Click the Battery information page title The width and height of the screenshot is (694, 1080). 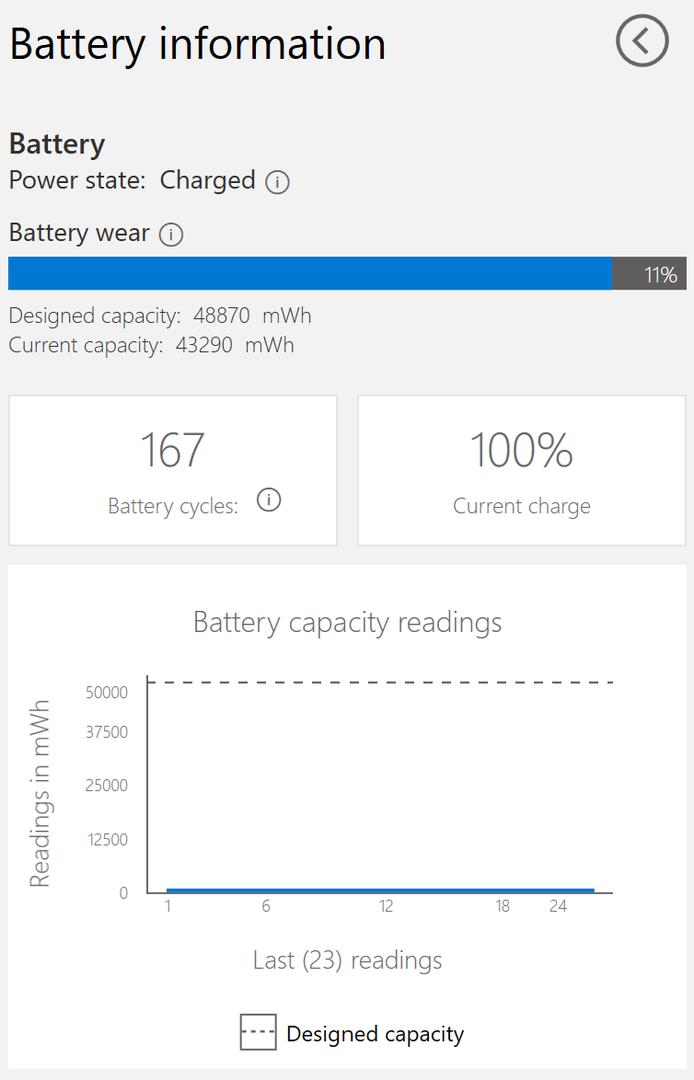coord(197,44)
